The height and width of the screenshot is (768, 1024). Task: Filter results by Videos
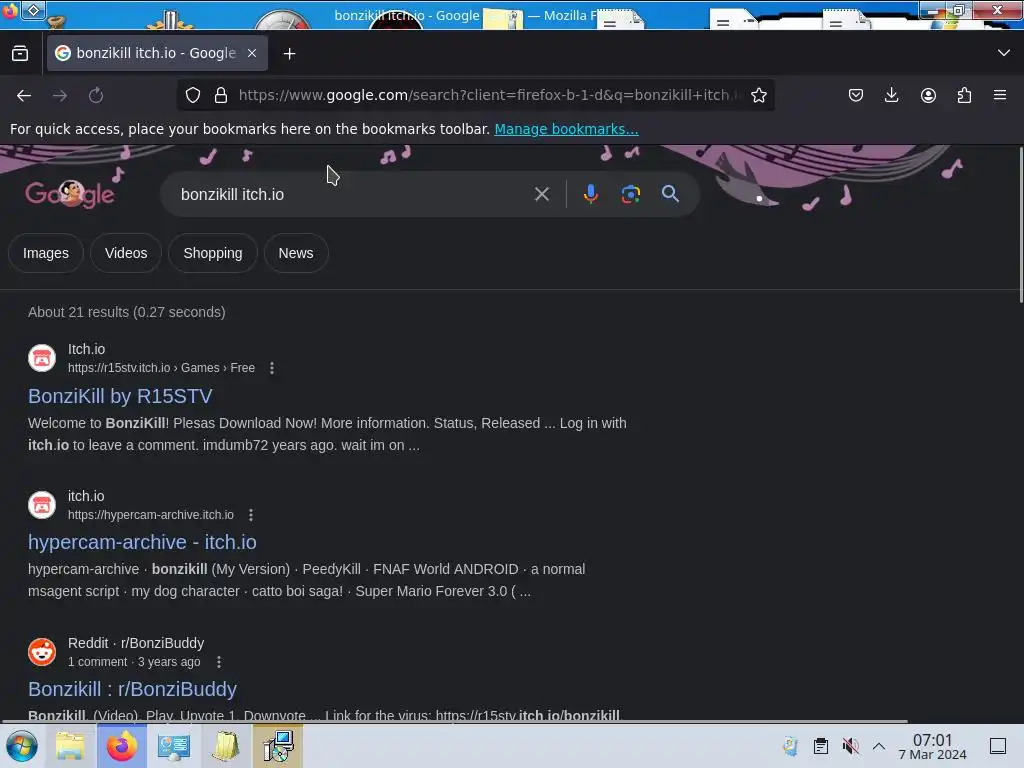126,253
